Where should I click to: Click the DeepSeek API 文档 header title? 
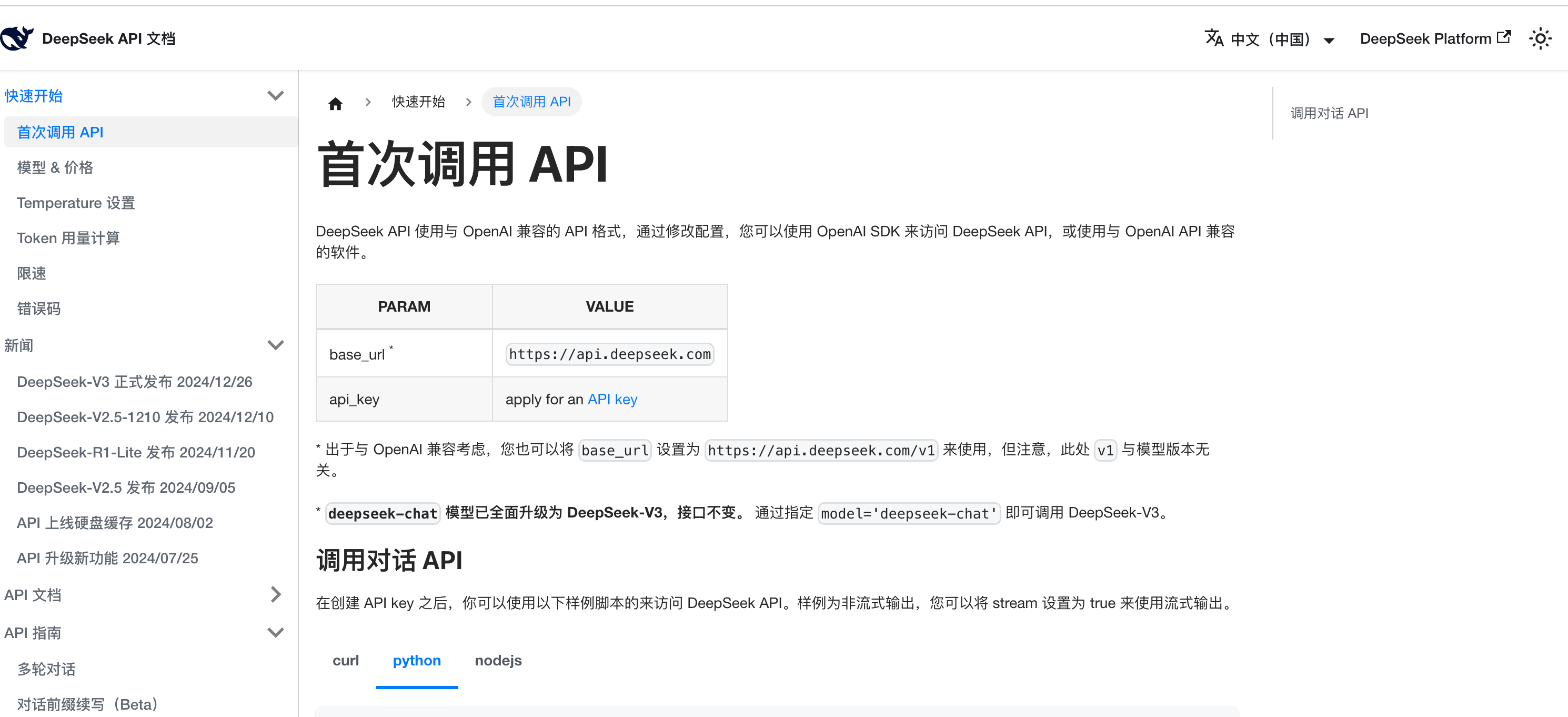108,38
